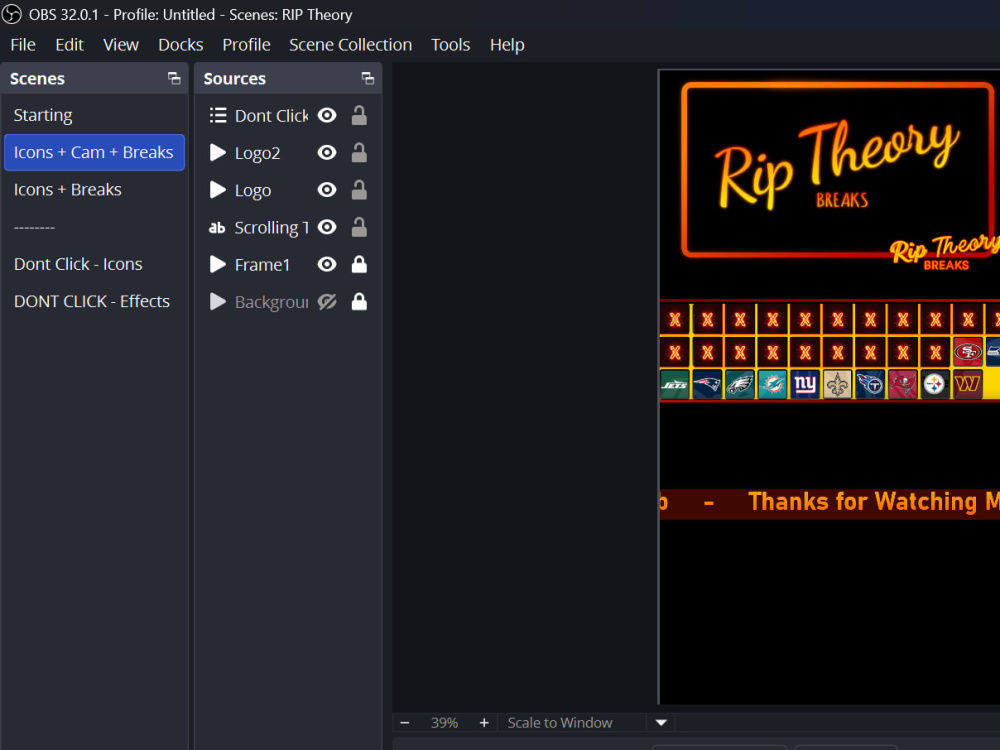Open the Tools menu
This screenshot has height=750, width=1000.
tap(450, 45)
